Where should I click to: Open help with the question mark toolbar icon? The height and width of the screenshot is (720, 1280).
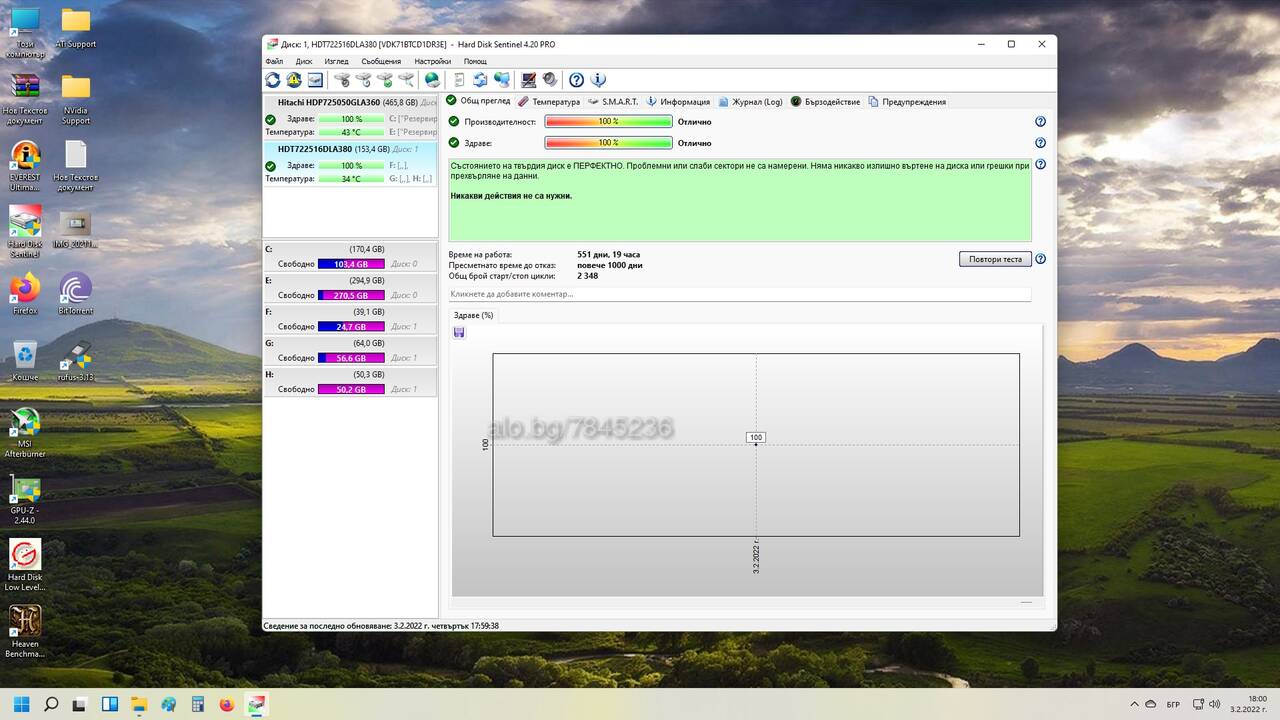point(576,80)
